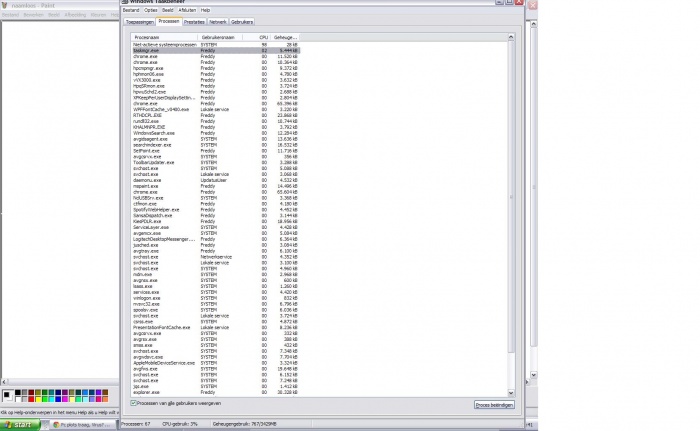This screenshot has width=700, height=431.
Task: Select the winlogon.exe process
Action: coord(216,298)
